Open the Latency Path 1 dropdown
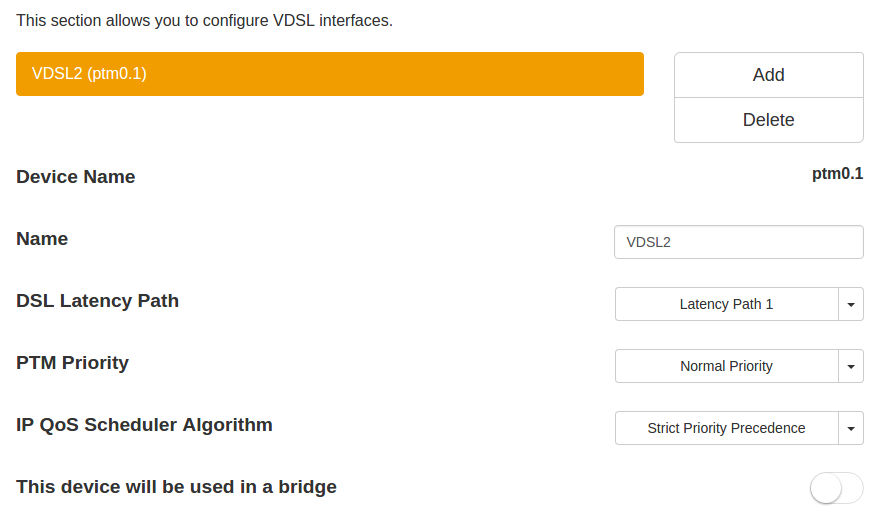Screen dimensions: 877x520 click(x=726, y=304)
